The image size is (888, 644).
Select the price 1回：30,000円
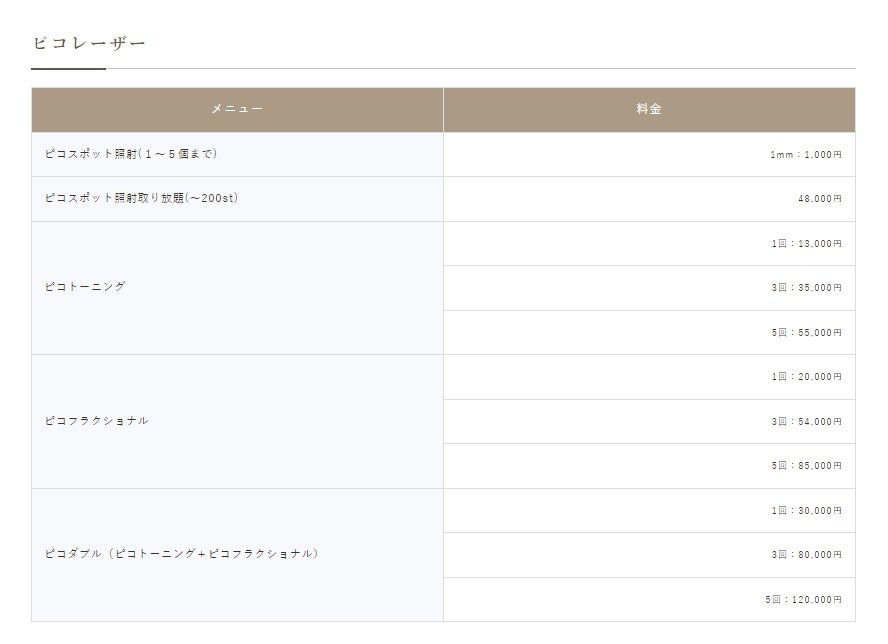coord(806,511)
